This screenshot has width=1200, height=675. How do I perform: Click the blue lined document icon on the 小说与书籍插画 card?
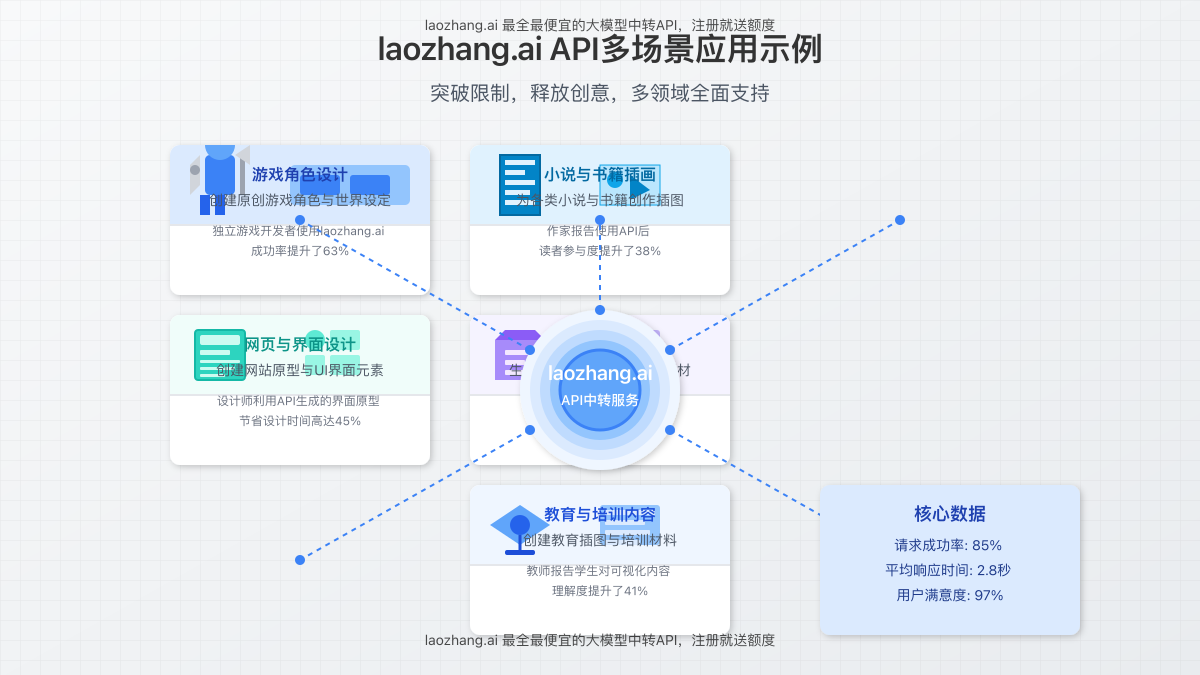tap(520, 185)
